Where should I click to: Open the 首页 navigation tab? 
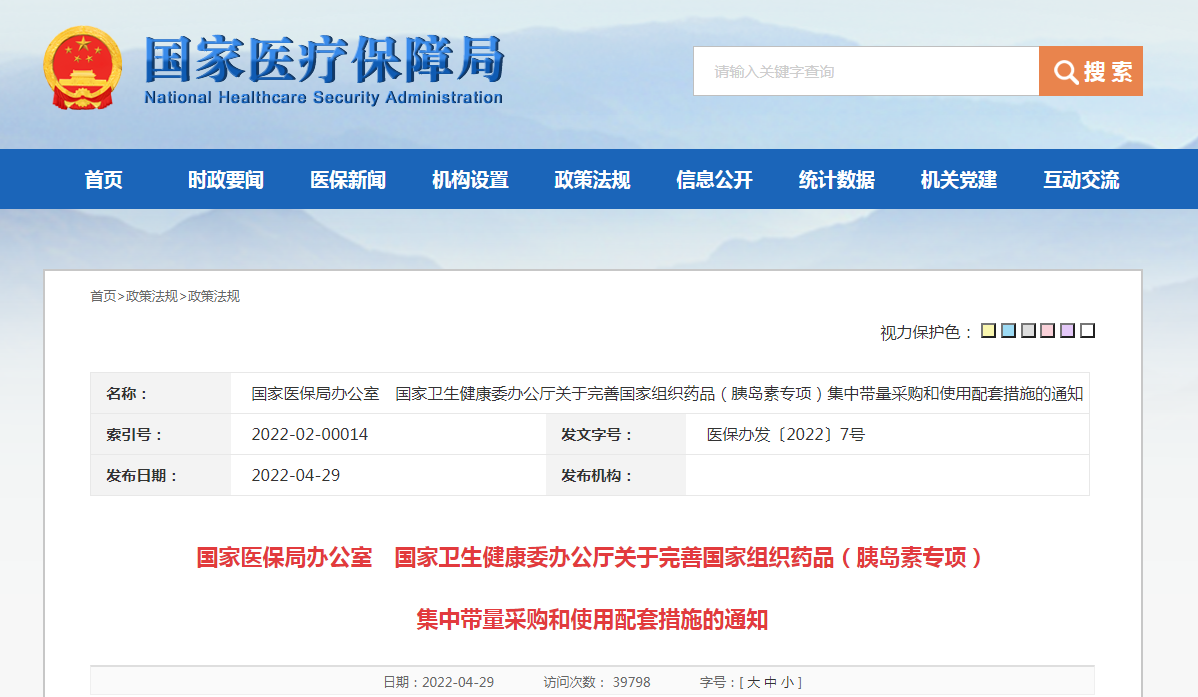103,180
